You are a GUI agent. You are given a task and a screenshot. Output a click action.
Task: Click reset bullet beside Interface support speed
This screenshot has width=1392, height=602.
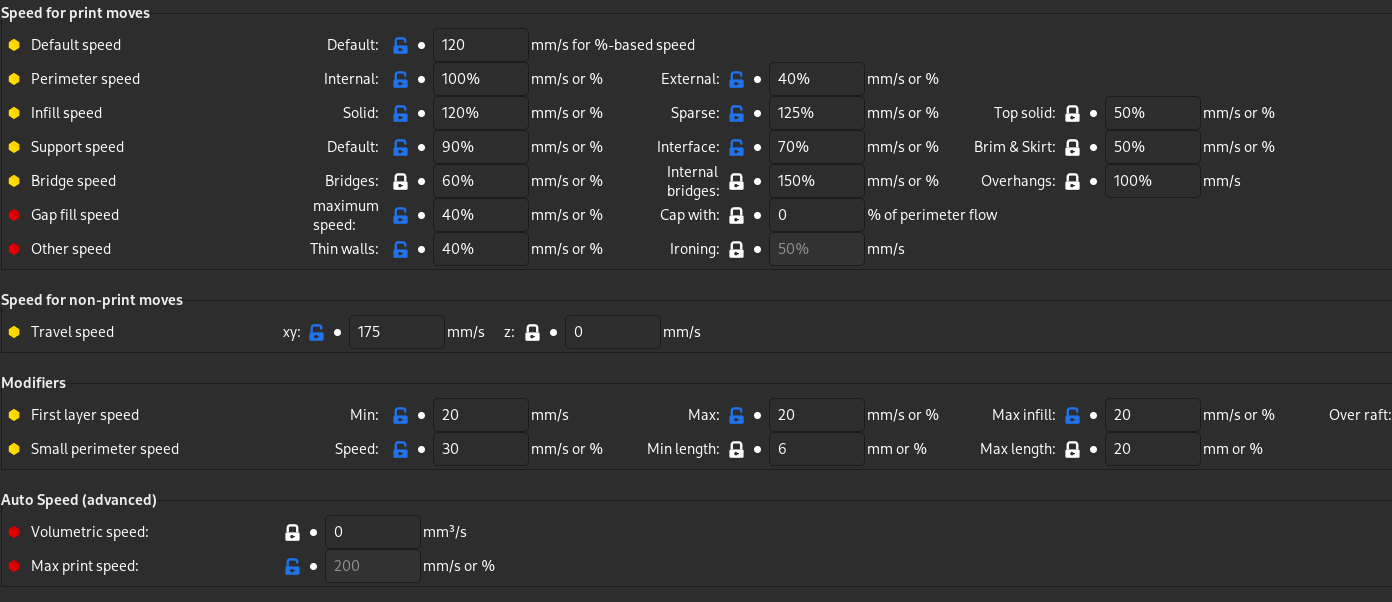tap(757, 147)
